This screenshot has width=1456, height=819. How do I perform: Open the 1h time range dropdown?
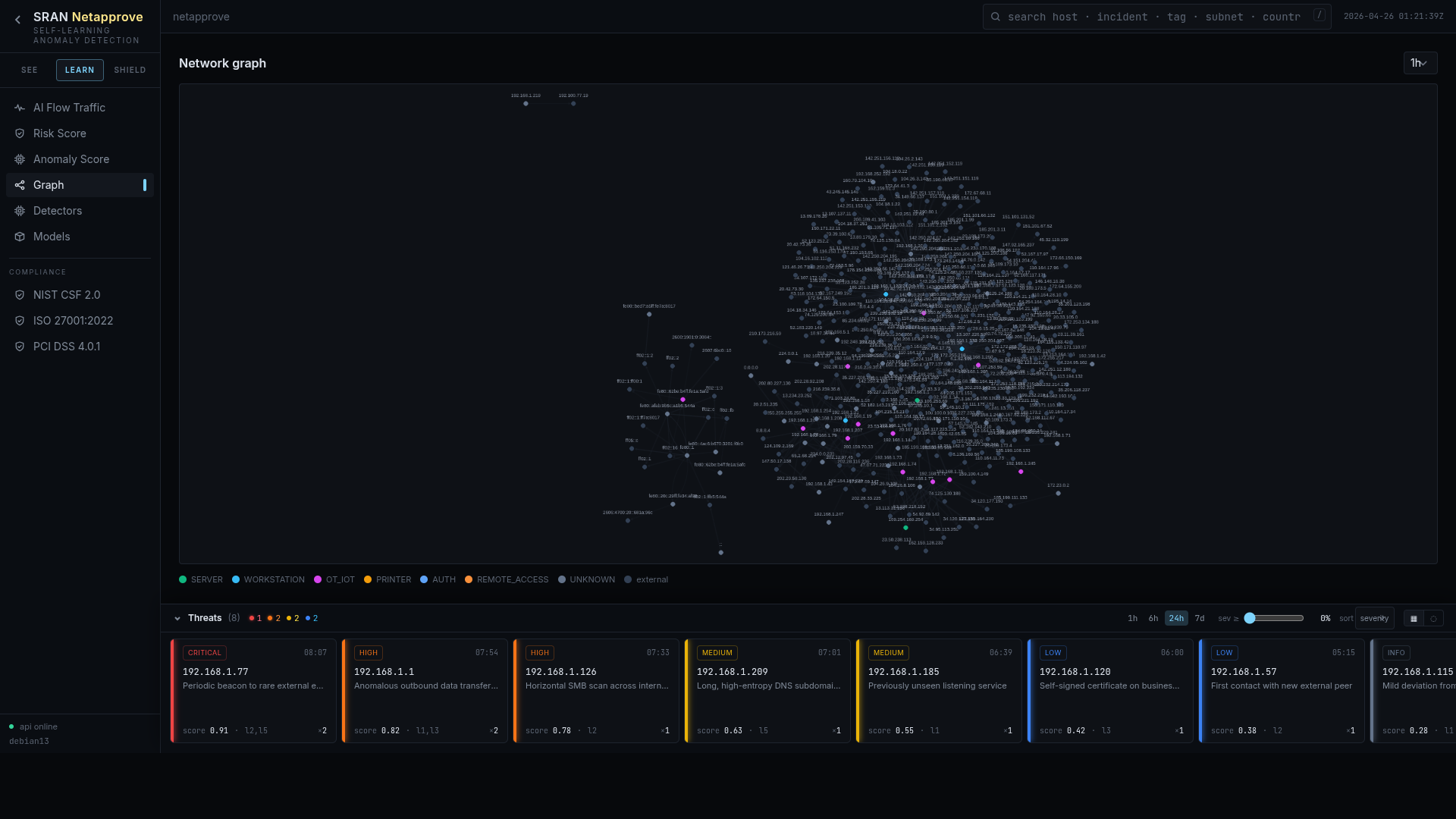1419,63
